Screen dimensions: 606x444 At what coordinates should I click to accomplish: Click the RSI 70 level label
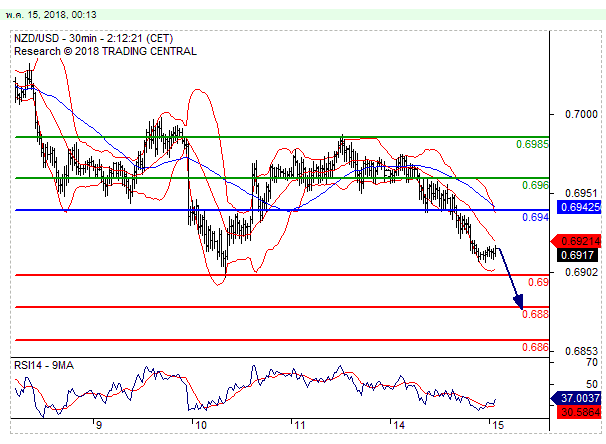click(x=592, y=362)
